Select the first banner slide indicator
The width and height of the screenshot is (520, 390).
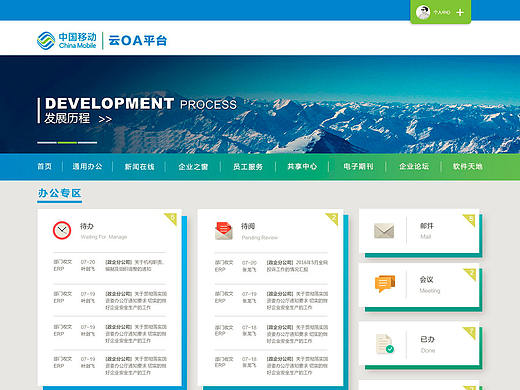tap(47, 143)
